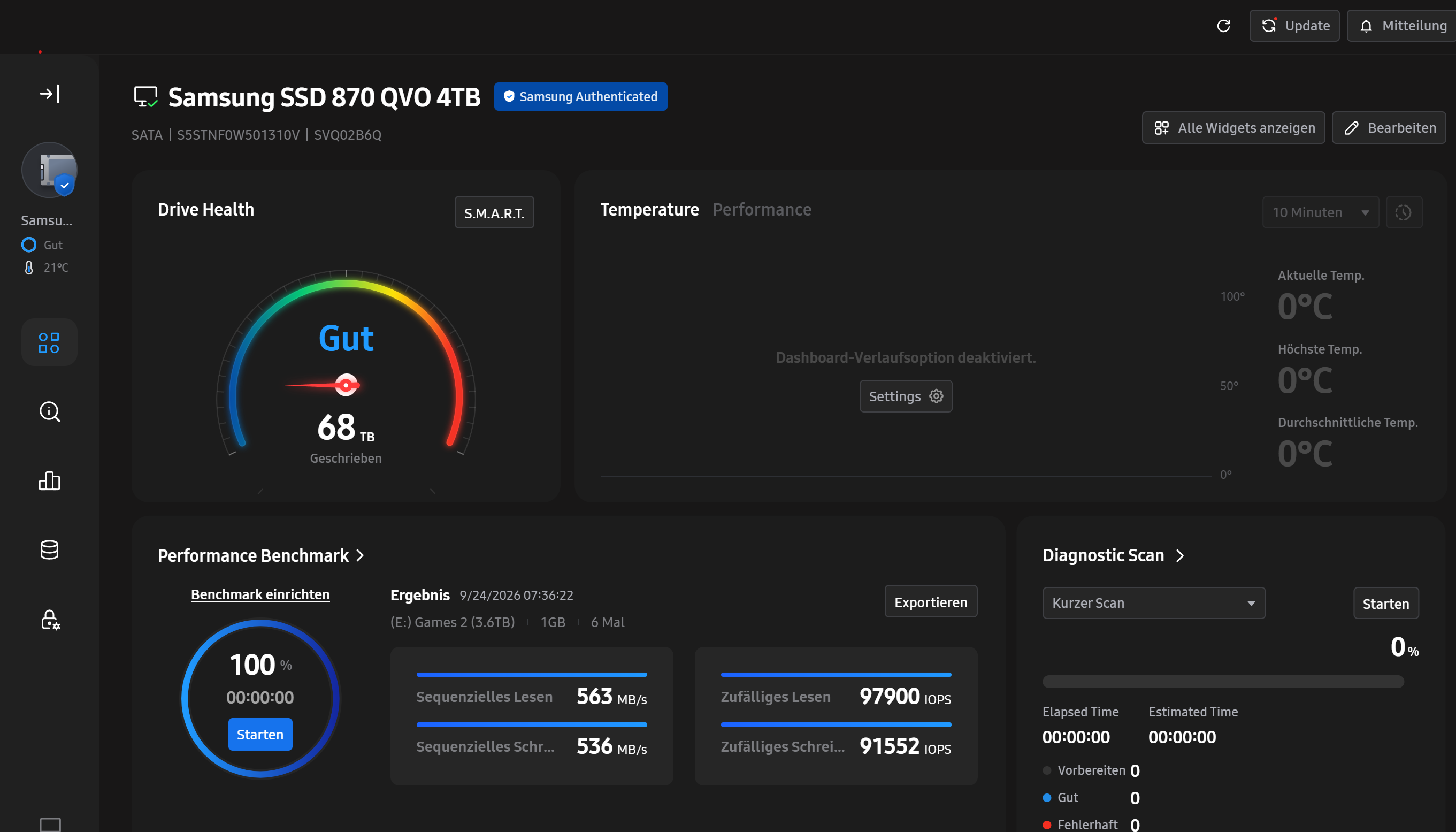This screenshot has height=832, width=1456.
Task: Switch to the Temperature tab
Action: click(649, 210)
